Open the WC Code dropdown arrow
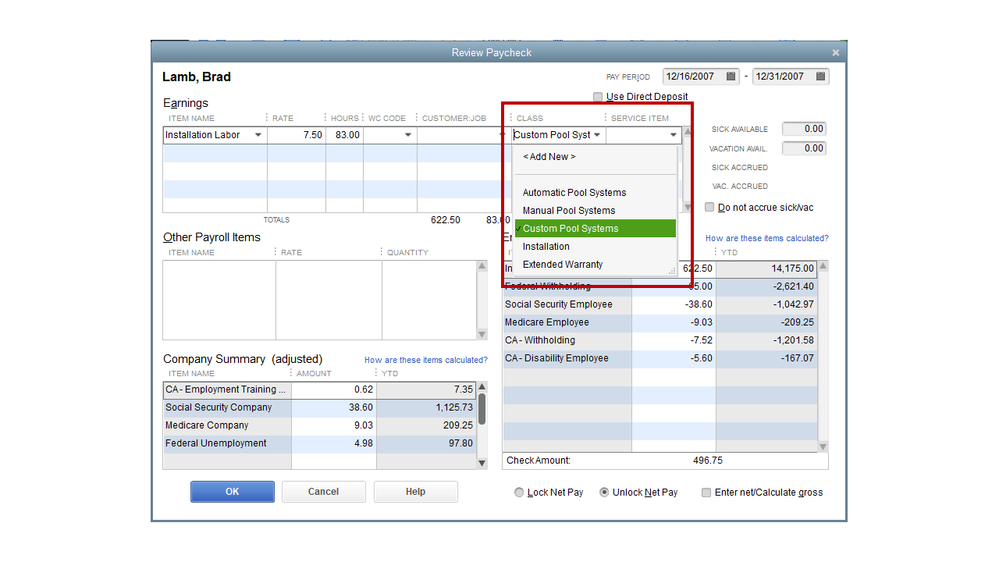This screenshot has height=562, width=999. (408, 135)
